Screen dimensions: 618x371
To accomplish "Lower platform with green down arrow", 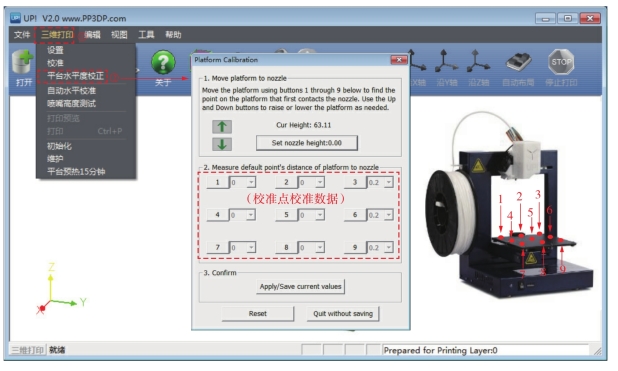I will (222, 144).
